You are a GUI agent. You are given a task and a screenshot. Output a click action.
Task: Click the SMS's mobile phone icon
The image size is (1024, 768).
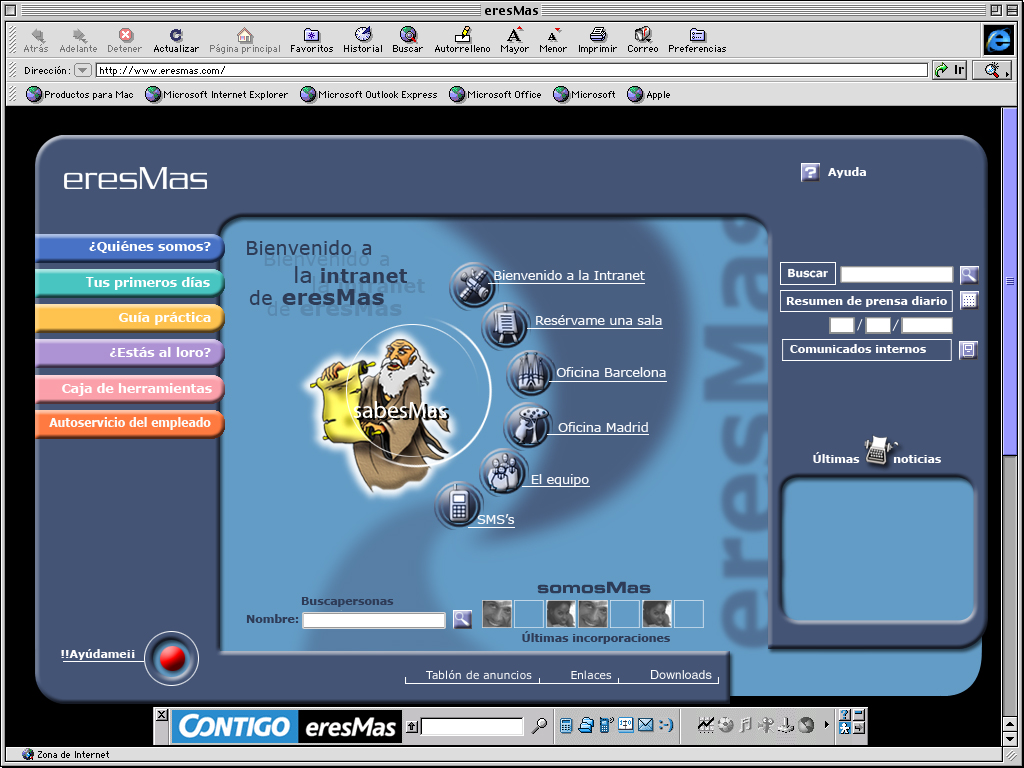pyautogui.click(x=459, y=506)
